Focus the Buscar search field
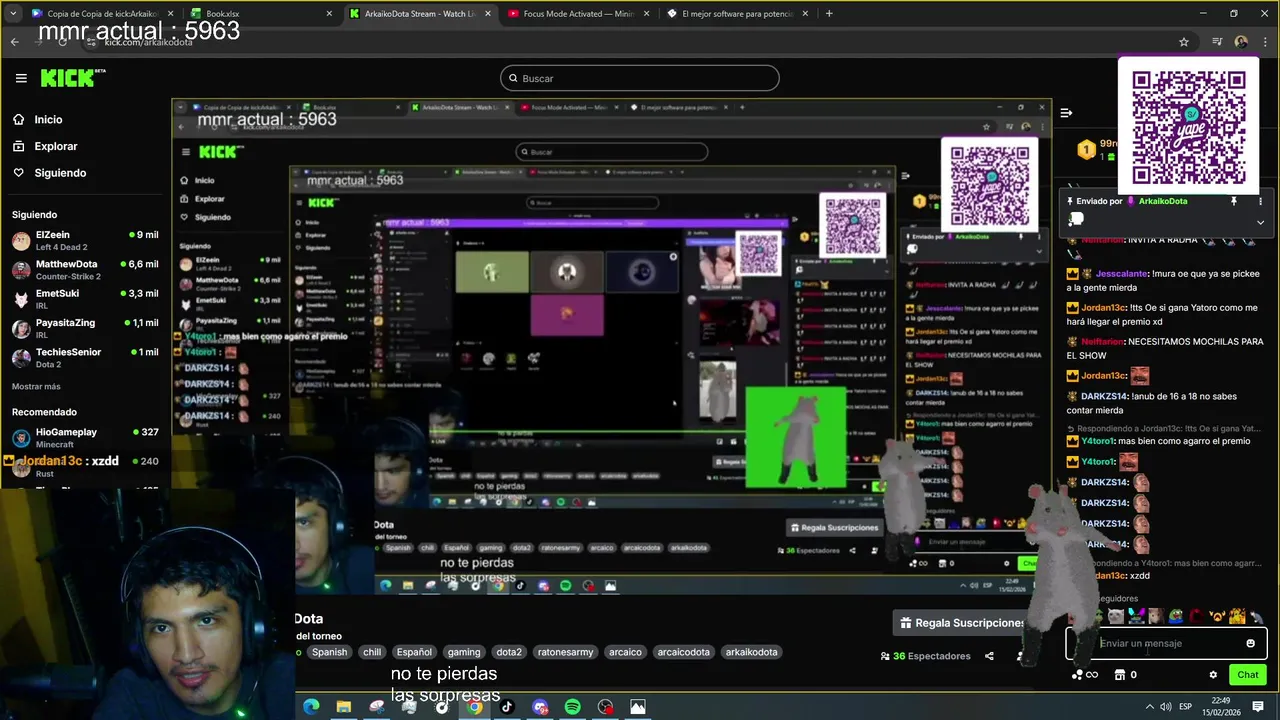The width and height of the screenshot is (1280, 720). pyautogui.click(x=640, y=78)
